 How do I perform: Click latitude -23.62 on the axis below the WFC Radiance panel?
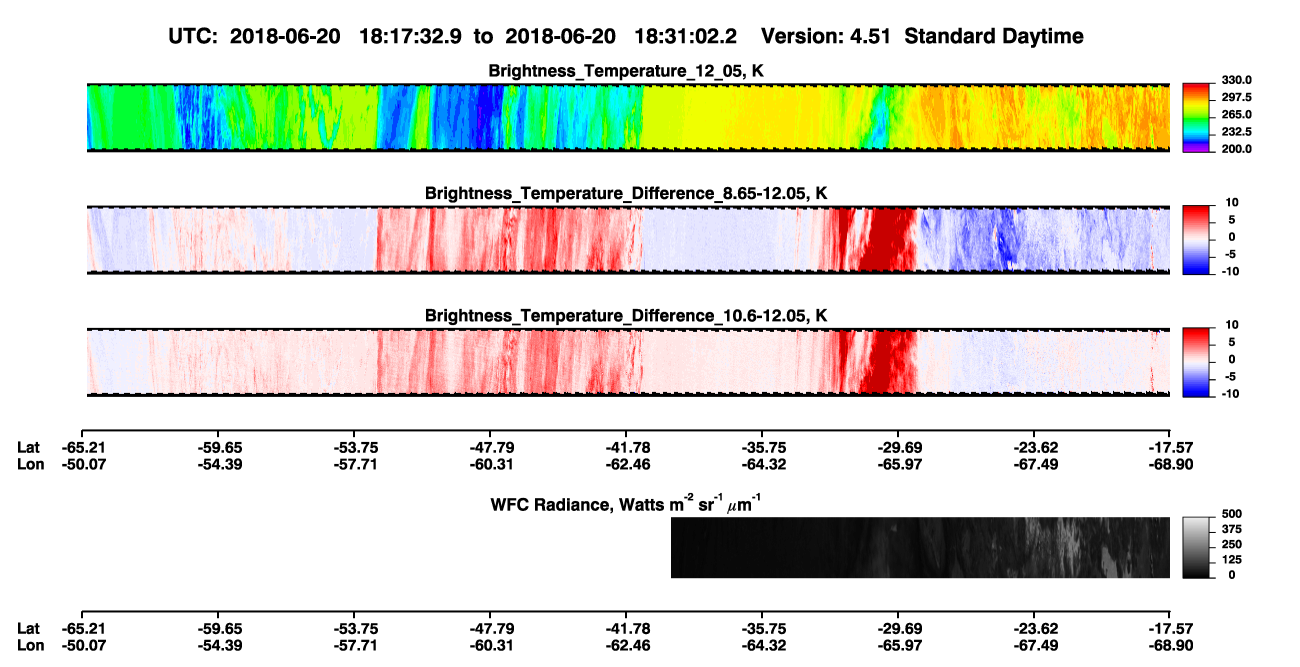pos(1035,628)
